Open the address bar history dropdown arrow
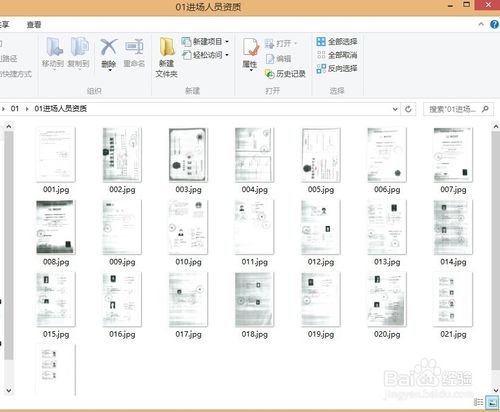Viewport: 500px width, 412px height. point(395,109)
